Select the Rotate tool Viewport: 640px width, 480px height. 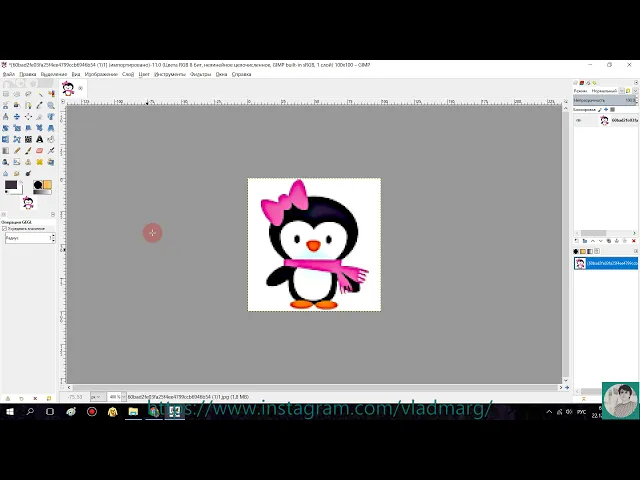pos(5,128)
